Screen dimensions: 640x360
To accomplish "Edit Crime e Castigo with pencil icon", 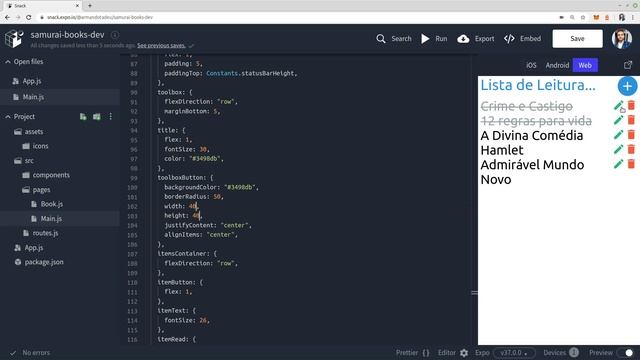I will (x=618, y=106).
